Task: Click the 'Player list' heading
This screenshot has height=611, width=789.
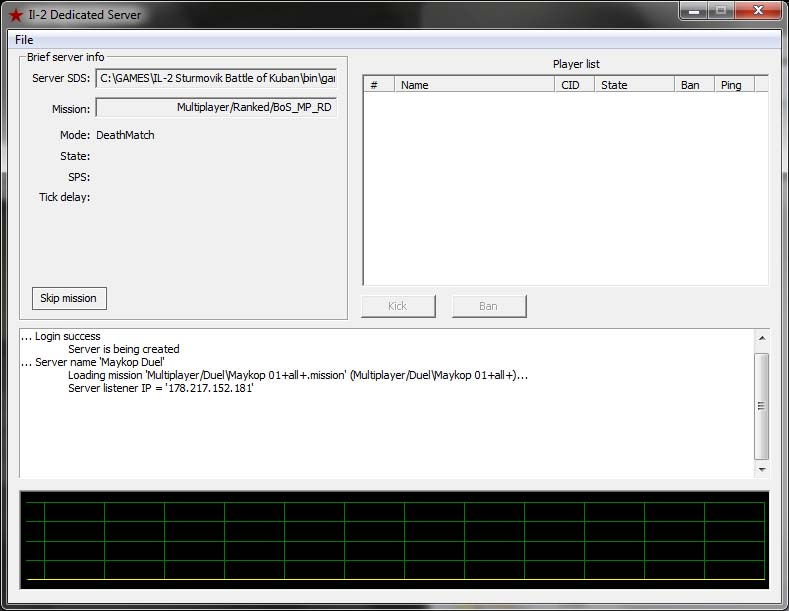Action: click(576, 64)
